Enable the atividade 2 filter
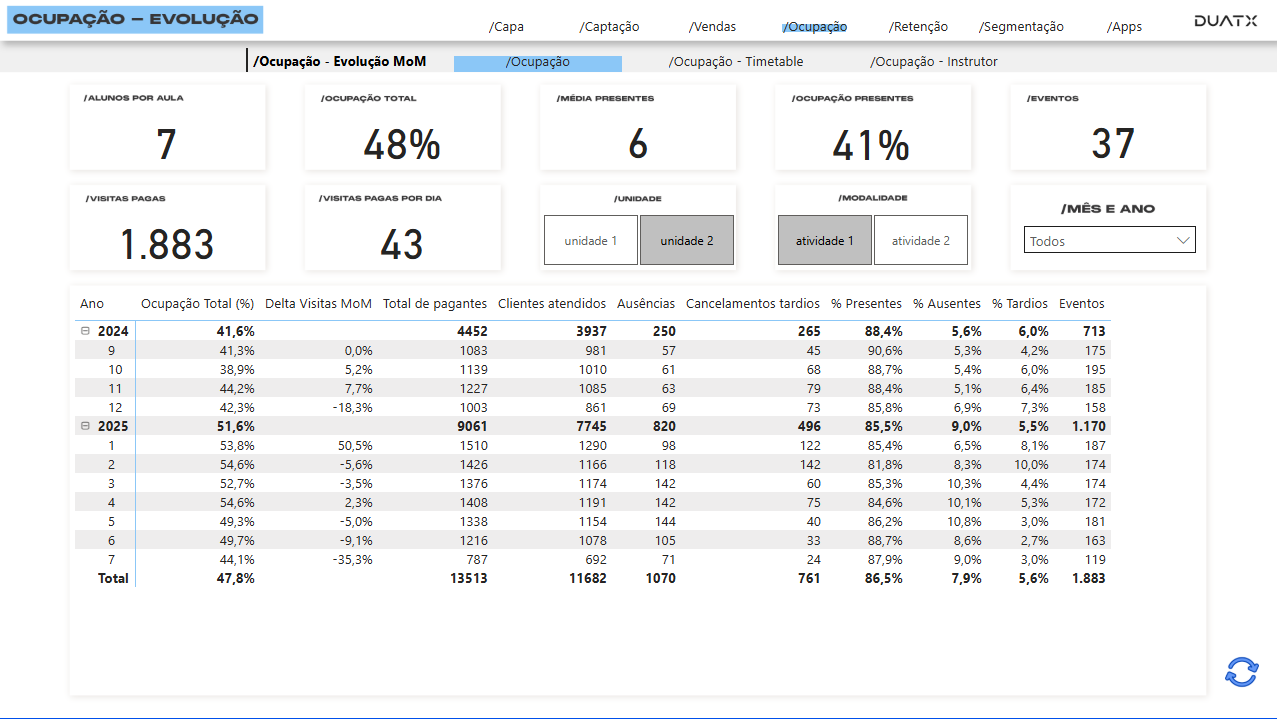The width and height of the screenshot is (1277, 719). (920, 239)
